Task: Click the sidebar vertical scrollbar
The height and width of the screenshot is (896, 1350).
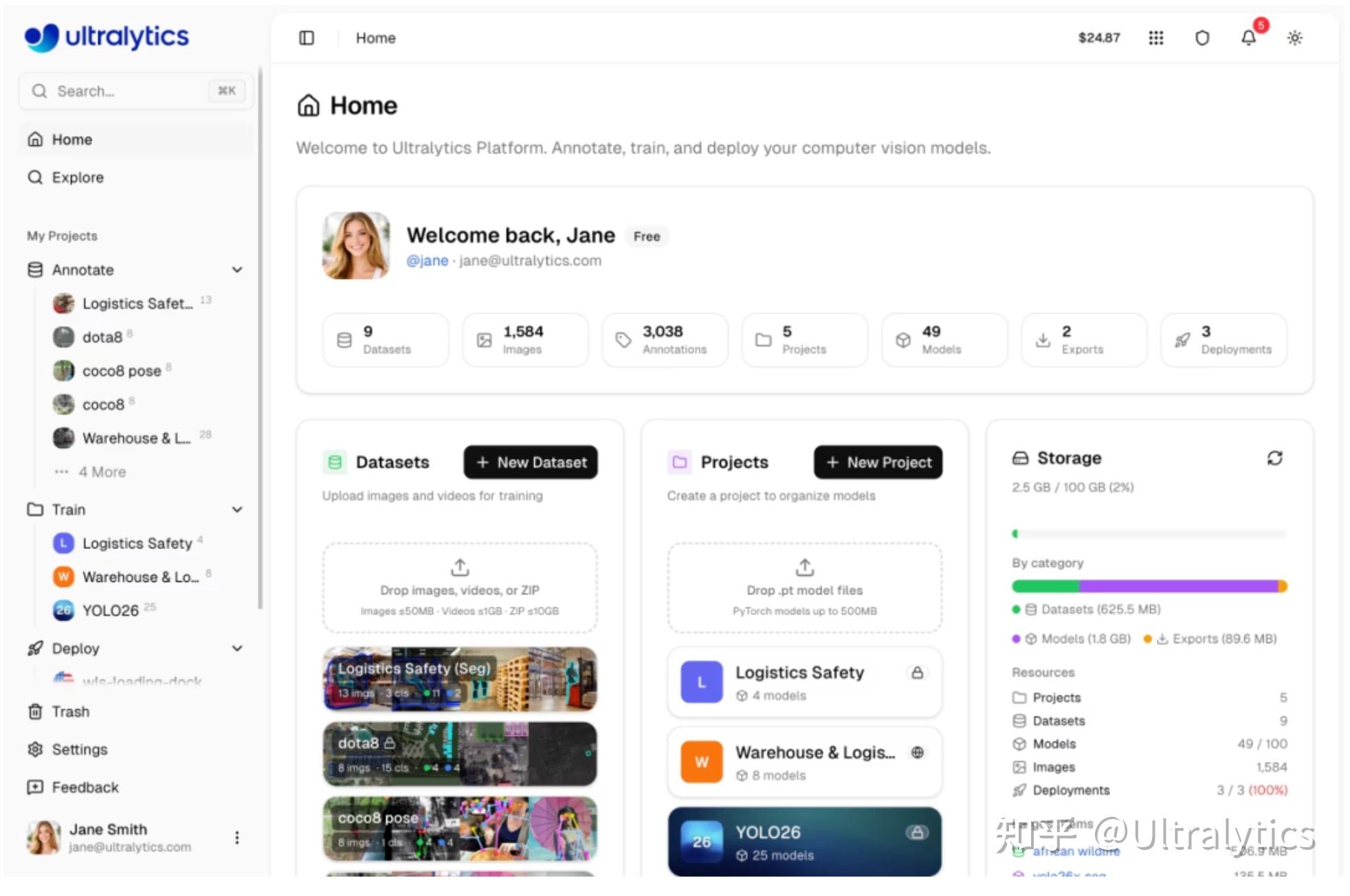Action: (260, 337)
